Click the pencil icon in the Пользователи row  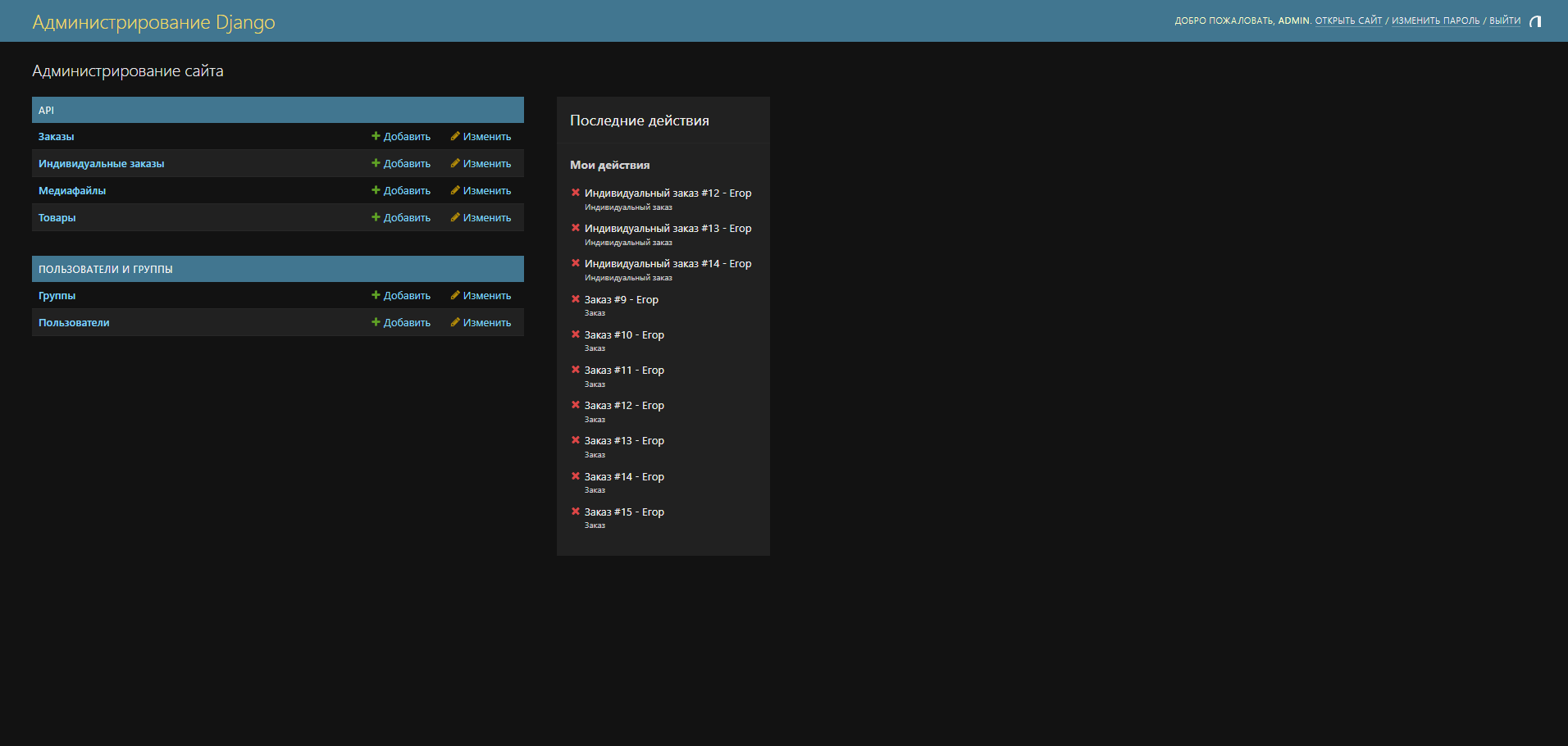455,322
